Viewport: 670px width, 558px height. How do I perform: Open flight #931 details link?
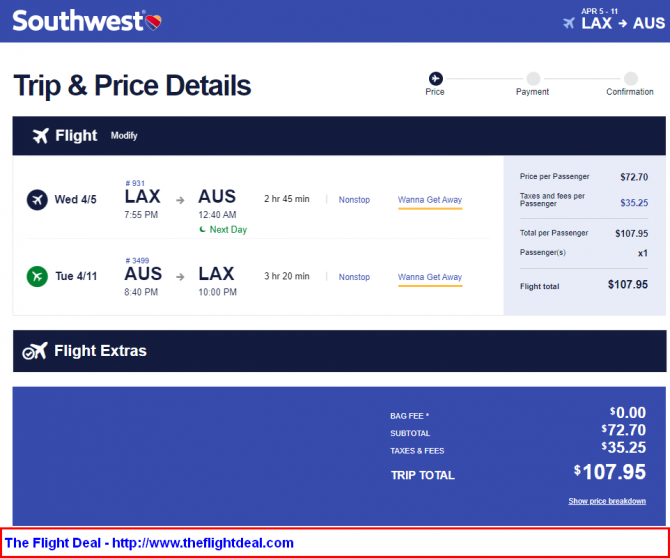(135, 183)
